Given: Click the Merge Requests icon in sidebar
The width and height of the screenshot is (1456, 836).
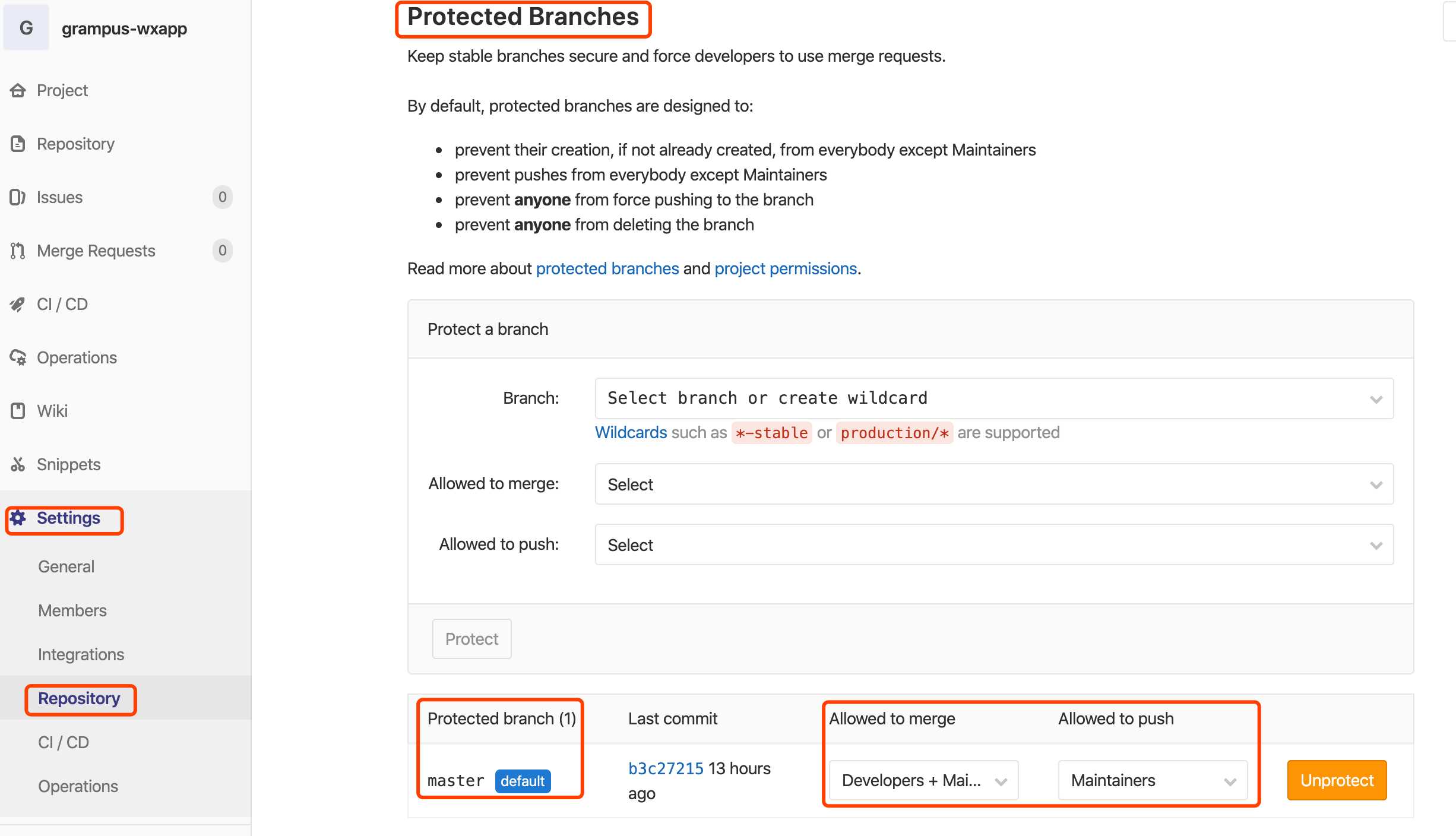Looking at the screenshot, I should pos(16,250).
